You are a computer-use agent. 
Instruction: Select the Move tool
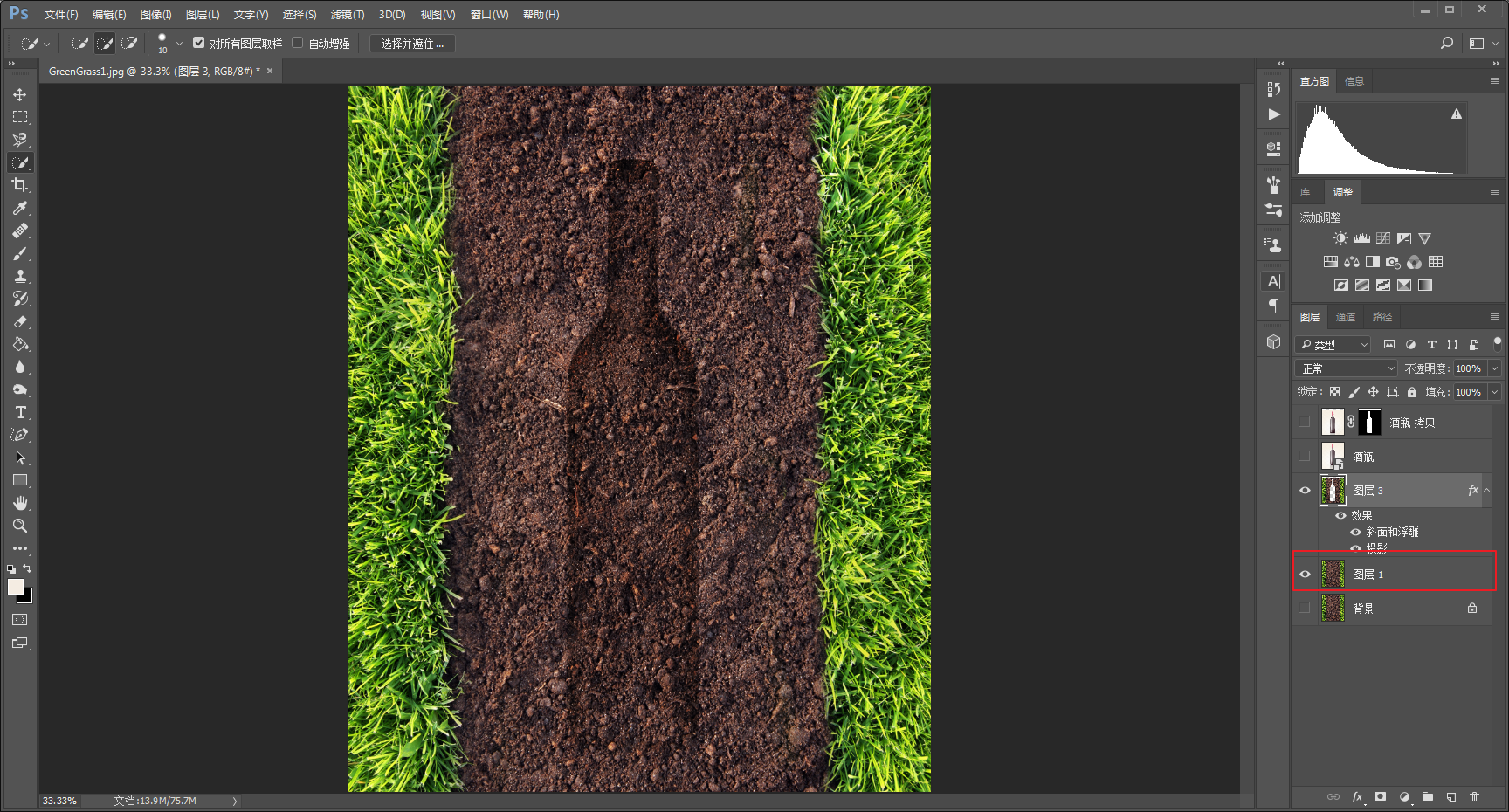[x=19, y=94]
